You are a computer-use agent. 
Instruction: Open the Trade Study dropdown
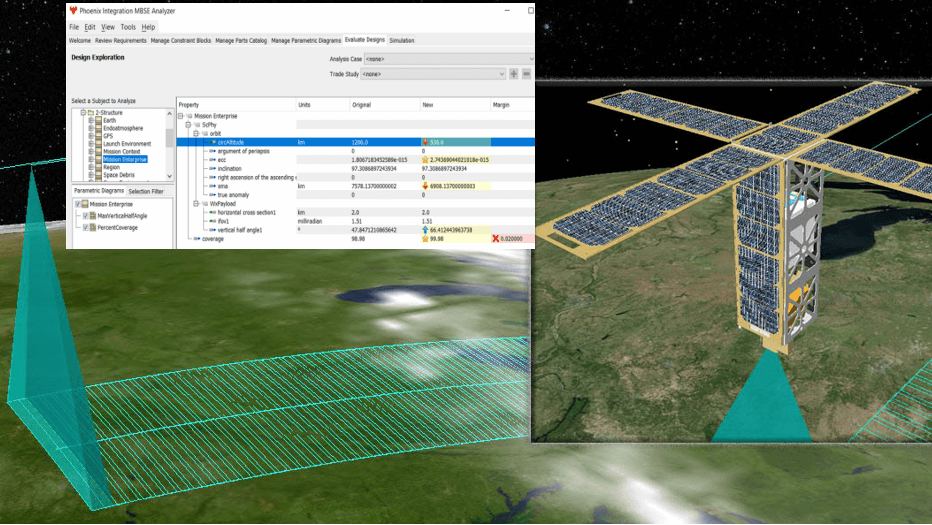point(433,74)
